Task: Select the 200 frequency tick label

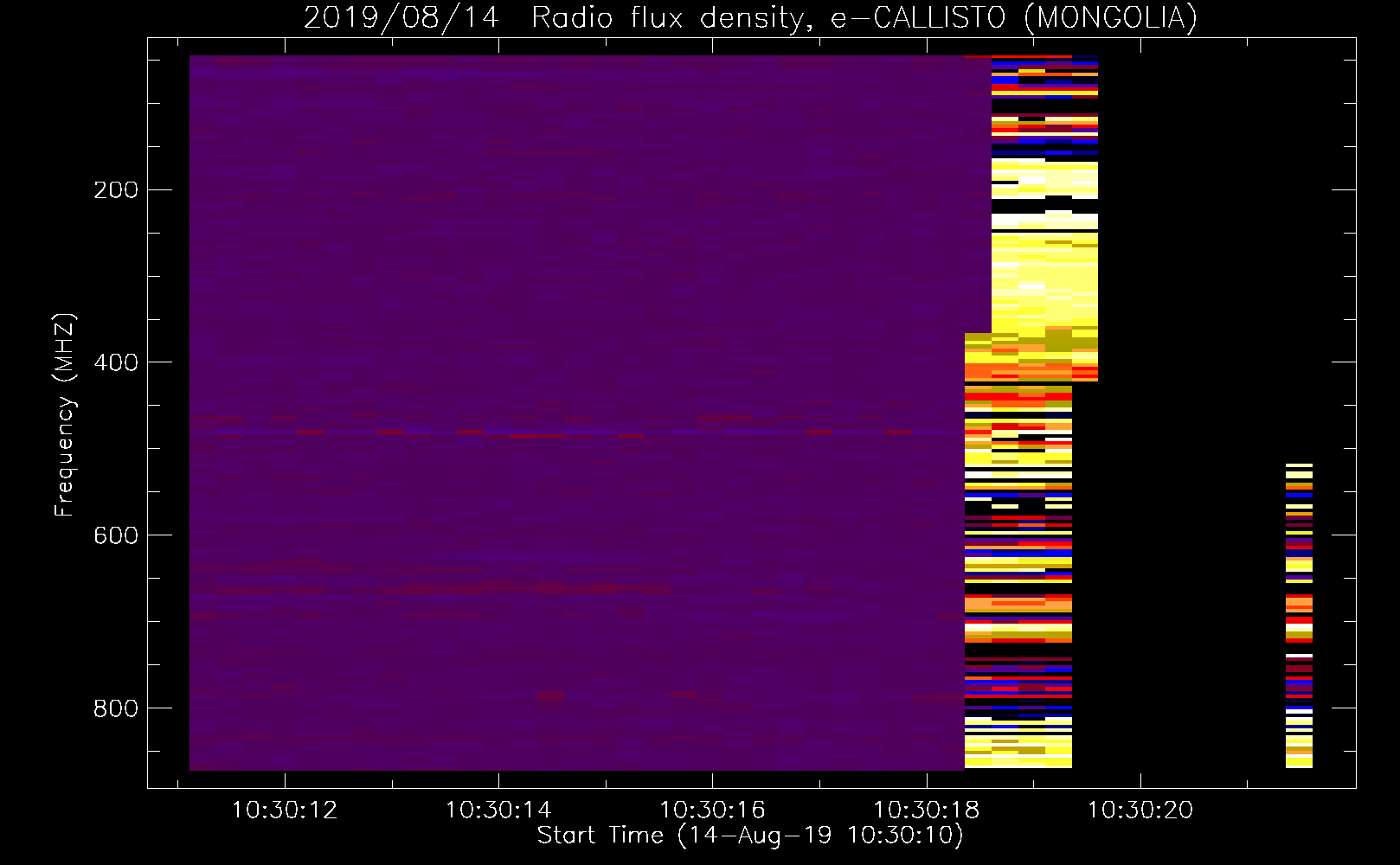Action: [x=116, y=190]
